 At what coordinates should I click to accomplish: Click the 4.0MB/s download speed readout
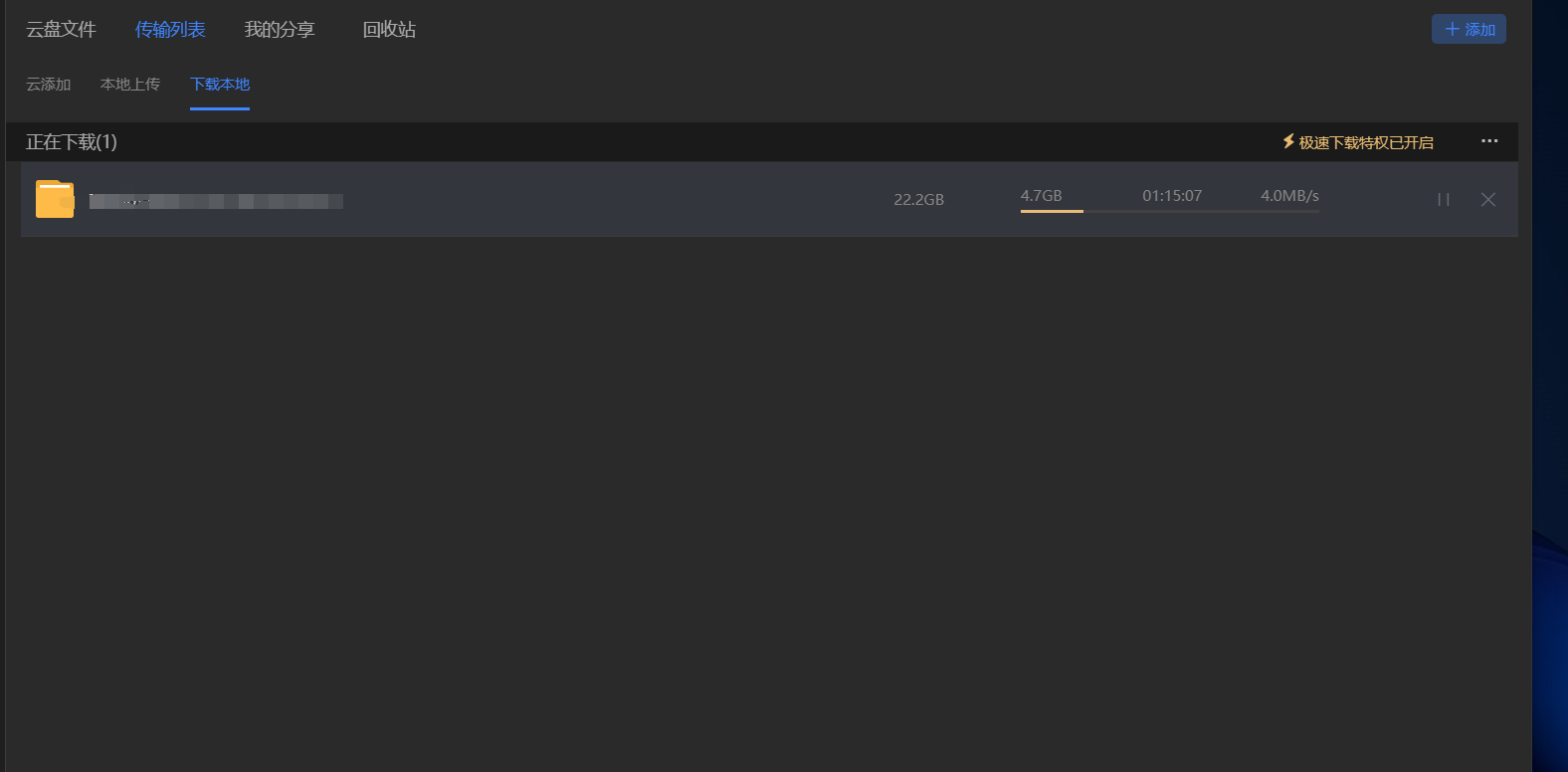pos(1289,196)
